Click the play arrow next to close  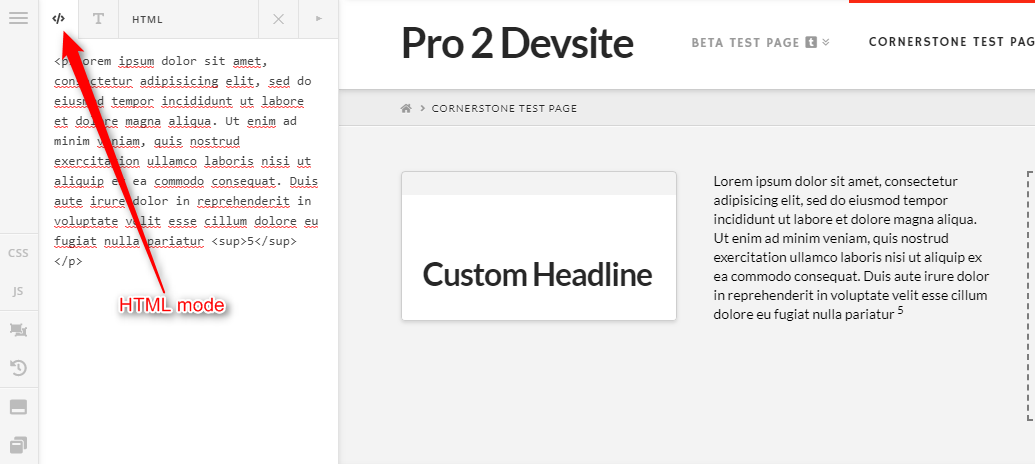tap(319, 19)
